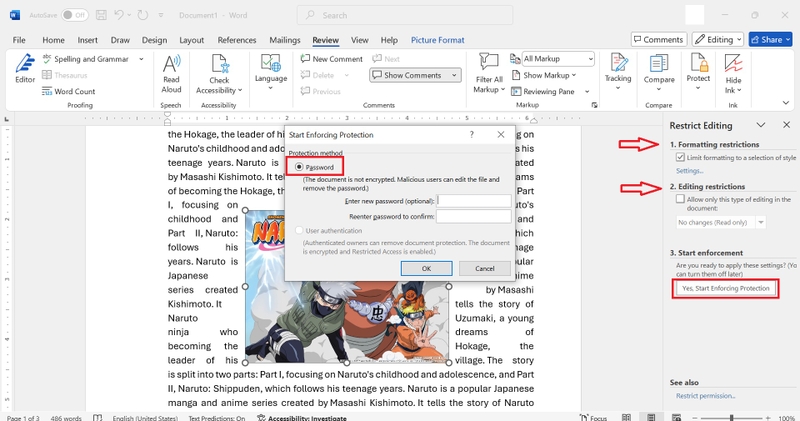The width and height of the screenshot is (800, 421).
Task: Click OK in Start Enforcing Protection dialog
Action: (426, 268)
